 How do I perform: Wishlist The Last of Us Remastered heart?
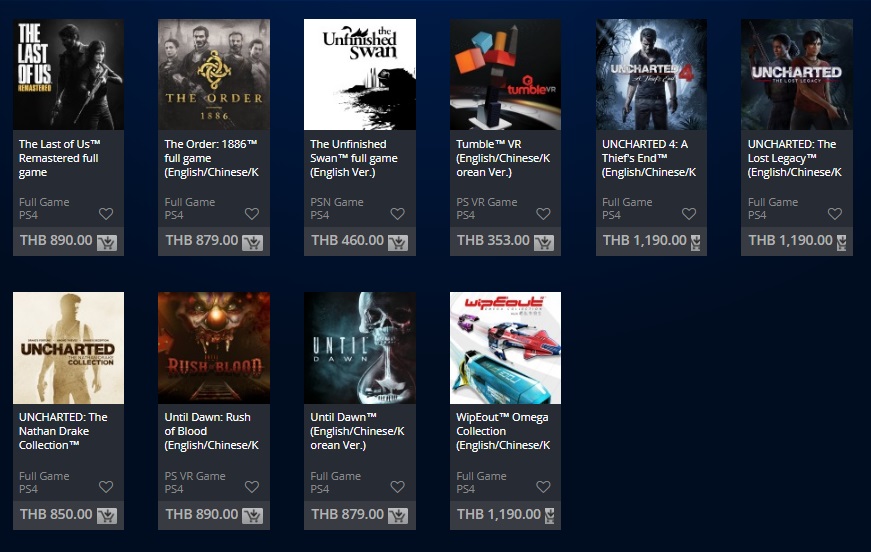tap(106, 213)
